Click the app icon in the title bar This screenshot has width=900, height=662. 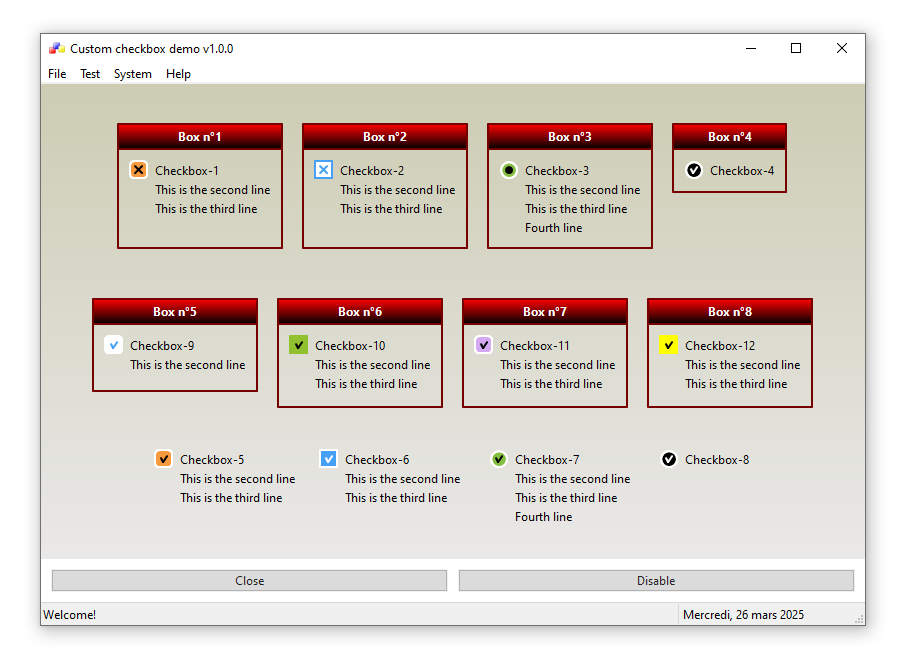57,48
